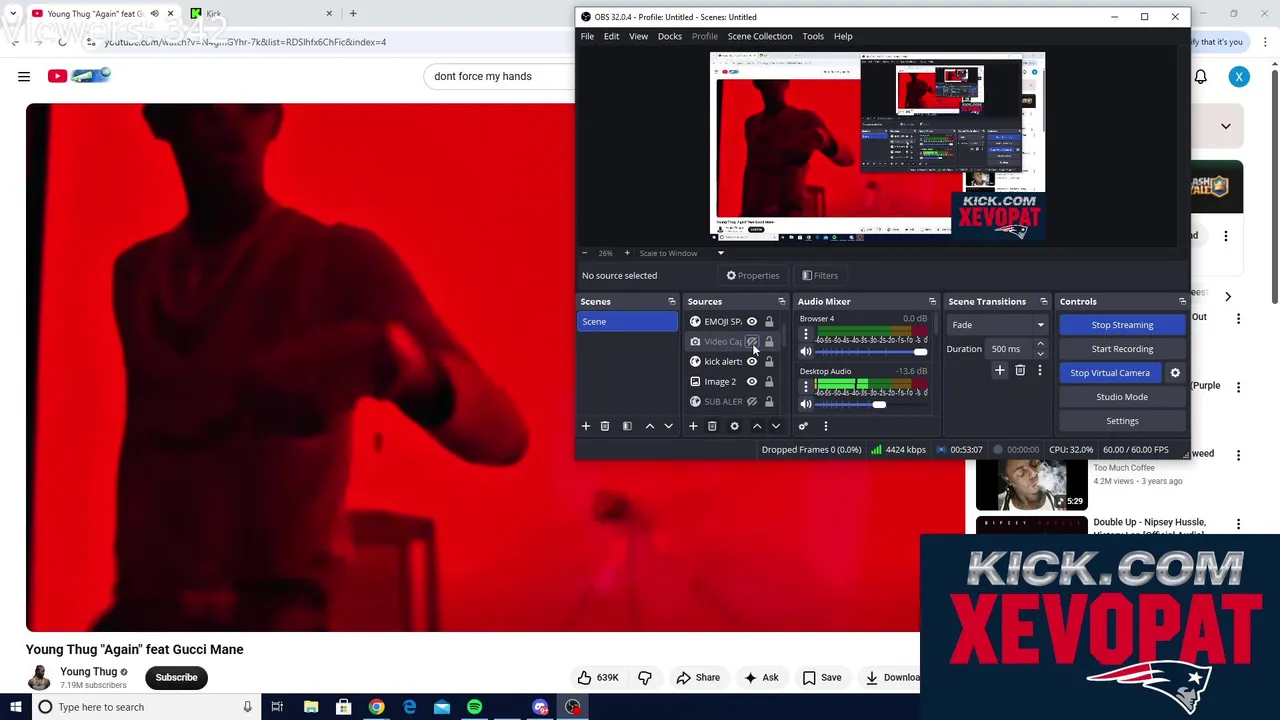This screenshot has height=720, width=1280.
Task: Open the Fade transition dropdown
Action: [x=997, y=325]
